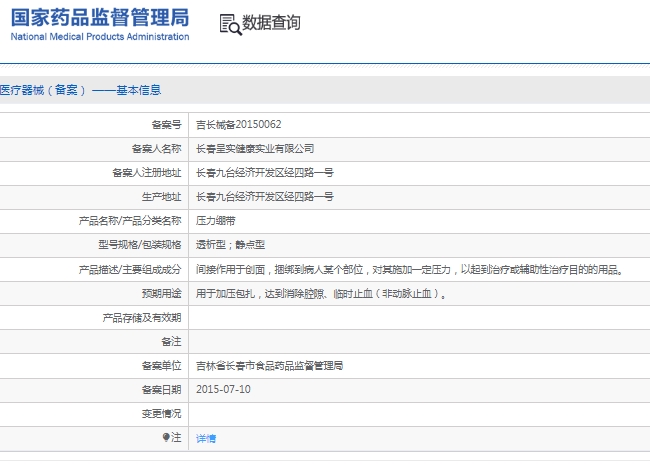
Task: Click the 备案人名称 label
Action: 156,148
